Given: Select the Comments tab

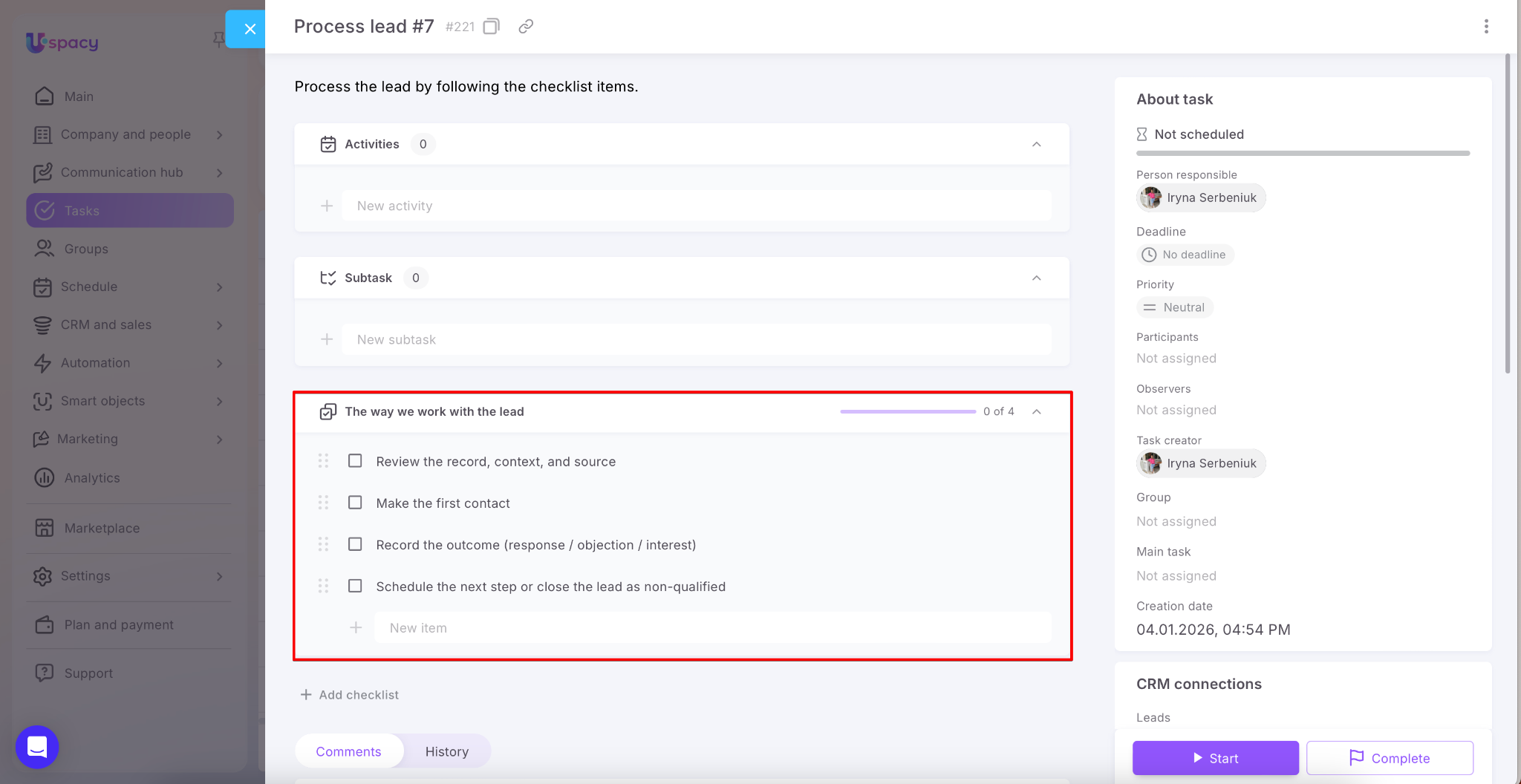Looking at the screenshot, I should tap(348, 751).
